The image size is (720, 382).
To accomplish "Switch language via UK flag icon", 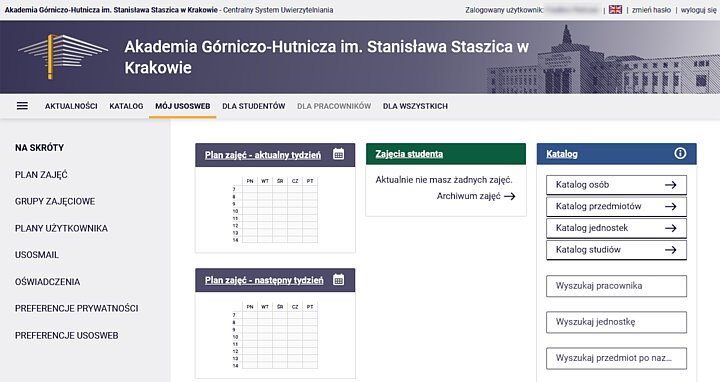I will [615, 10].
